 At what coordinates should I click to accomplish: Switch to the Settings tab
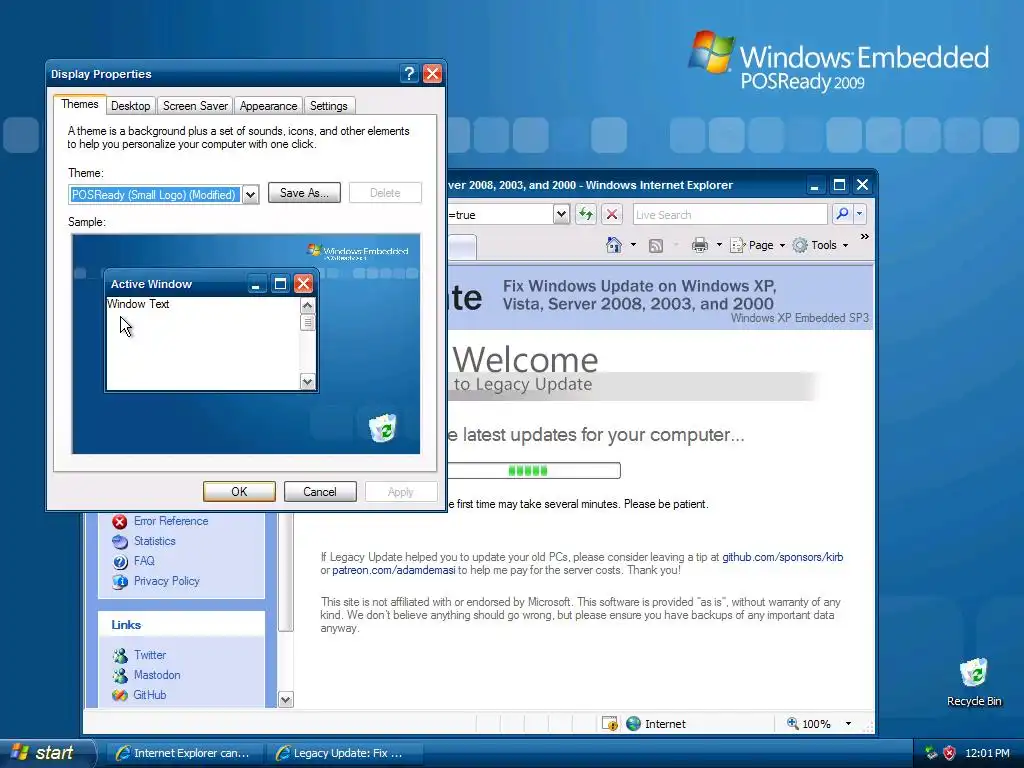click(328, 106)
